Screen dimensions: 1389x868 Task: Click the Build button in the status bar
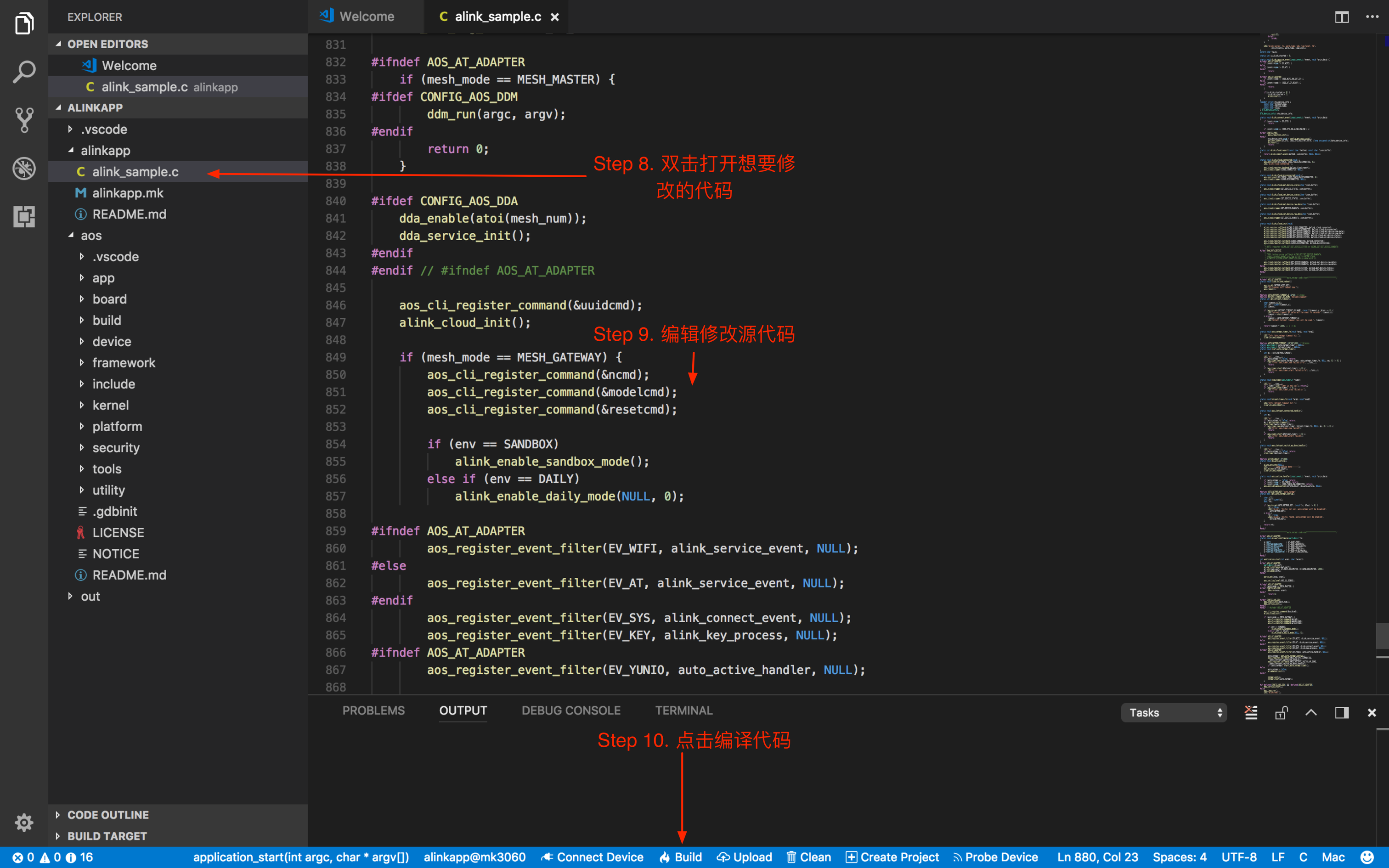681,857
